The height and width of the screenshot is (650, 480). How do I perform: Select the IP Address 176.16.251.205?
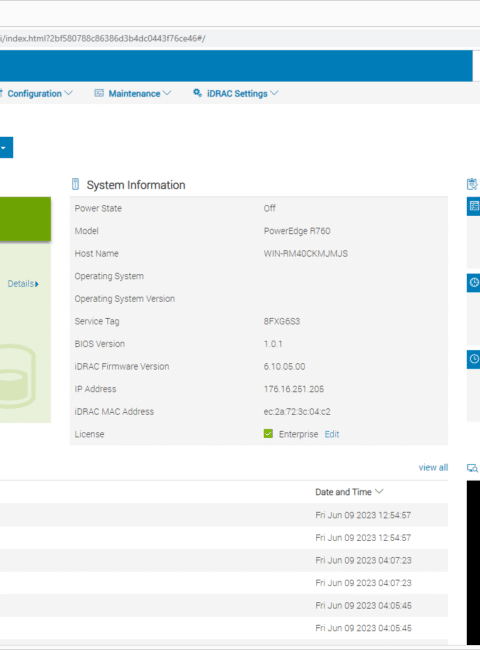tap(294, 389)
